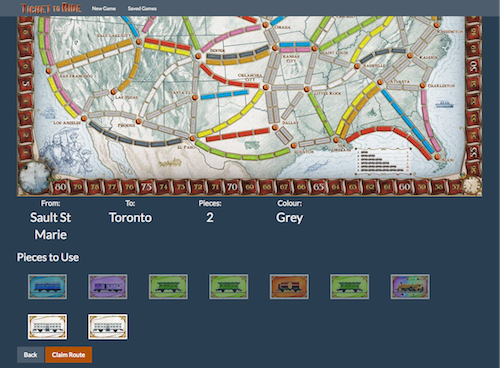Click the Kansas City marker
This screenshot has height=368, width=500.
pos(275,48)
